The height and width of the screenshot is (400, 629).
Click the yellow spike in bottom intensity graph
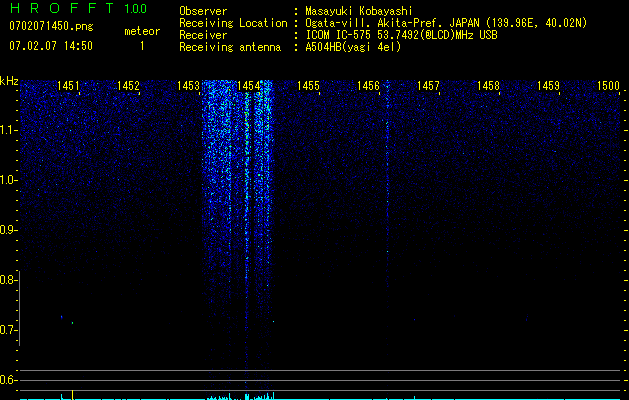pos(73,395)
